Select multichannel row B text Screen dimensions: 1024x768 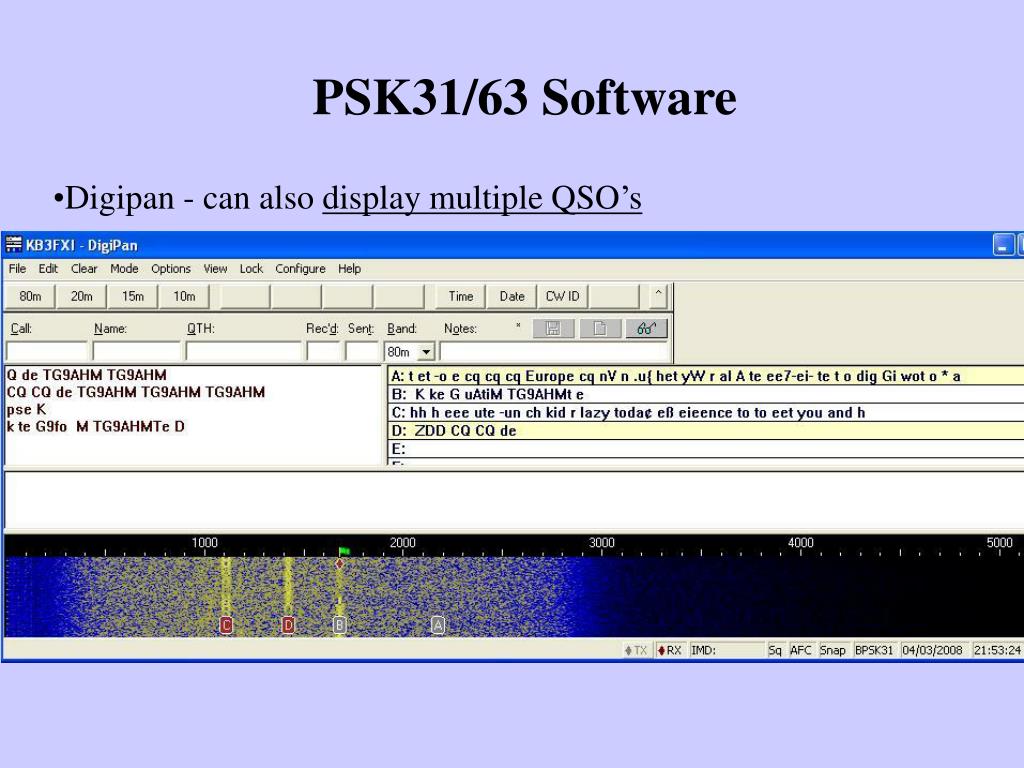[706, 394]
